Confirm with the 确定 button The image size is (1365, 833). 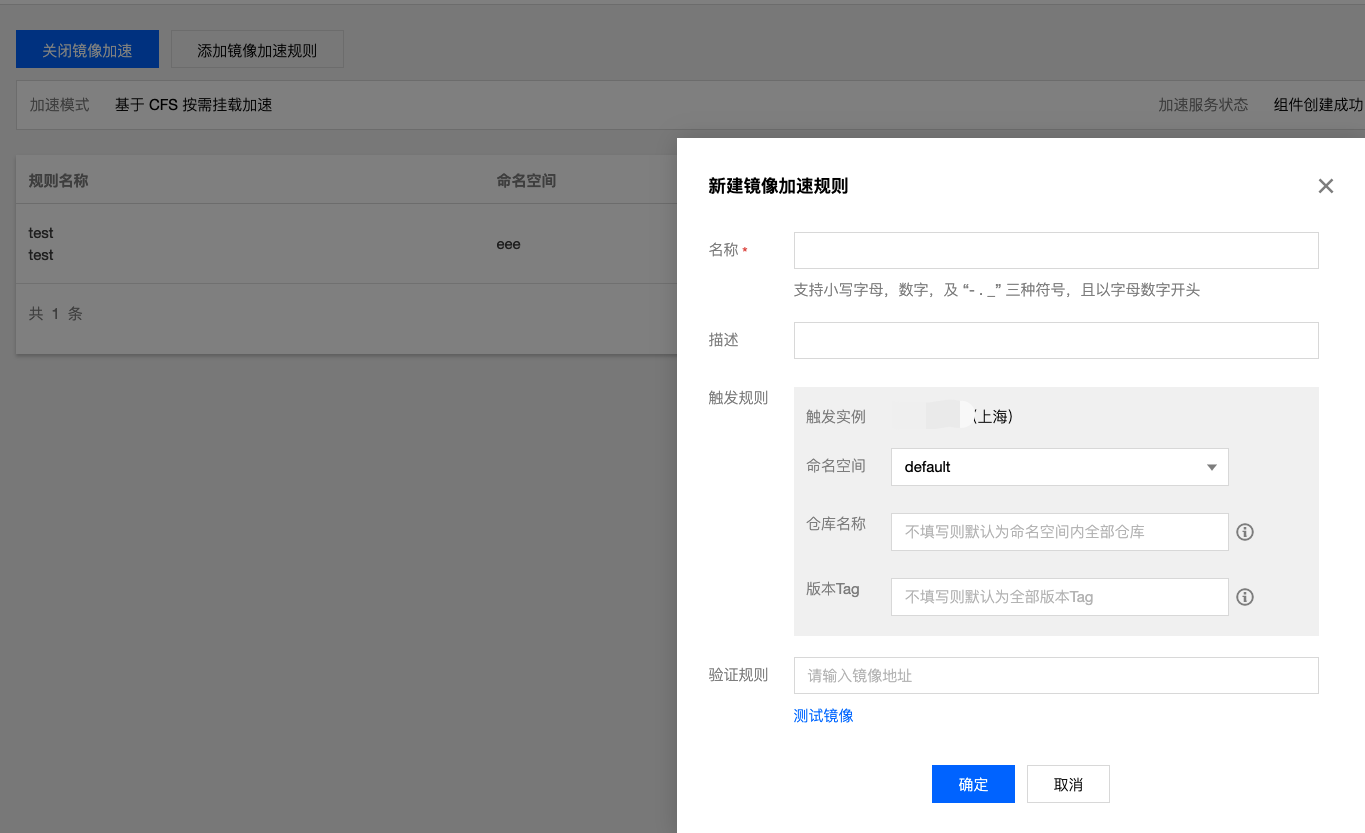(973, 784)
